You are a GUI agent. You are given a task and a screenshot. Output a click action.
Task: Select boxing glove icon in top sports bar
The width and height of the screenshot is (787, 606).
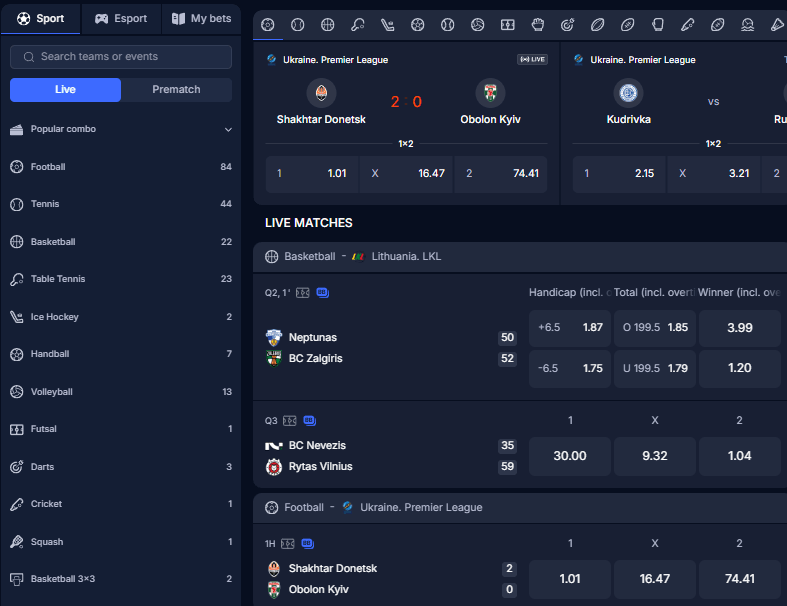point(658,25)
